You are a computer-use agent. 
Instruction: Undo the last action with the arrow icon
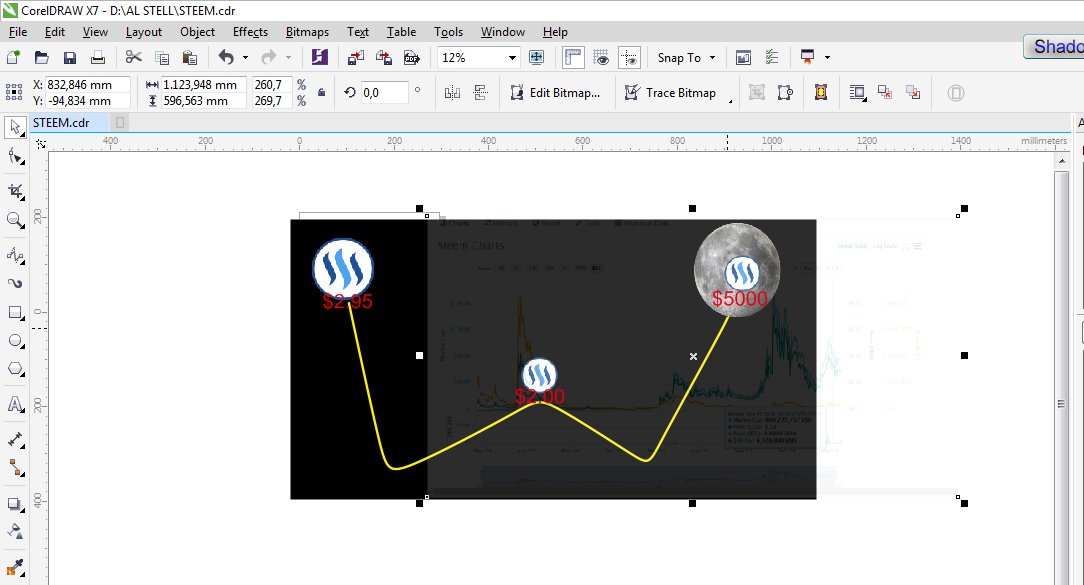pyautogui.click(x=226, y=57)
